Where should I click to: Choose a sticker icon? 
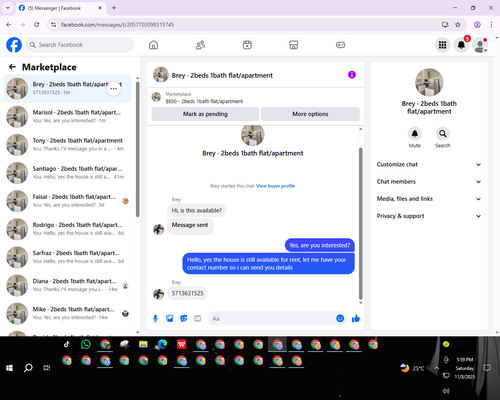[x=184, y=319]
